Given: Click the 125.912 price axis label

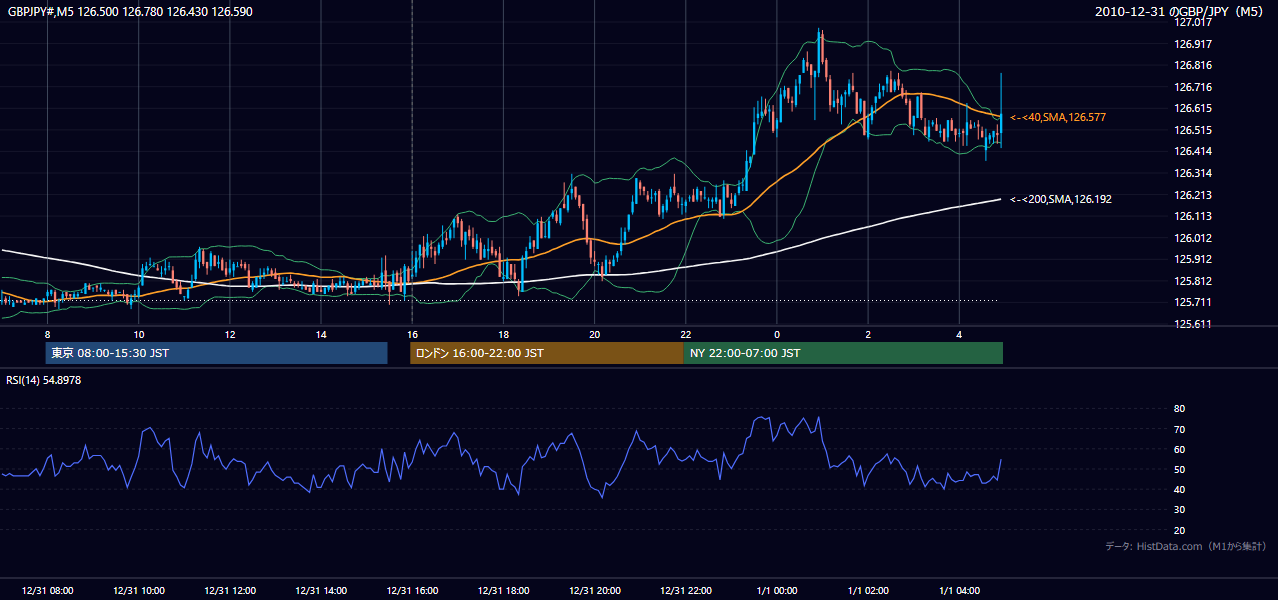Looking at the screenshot, I should (1193, 259).
